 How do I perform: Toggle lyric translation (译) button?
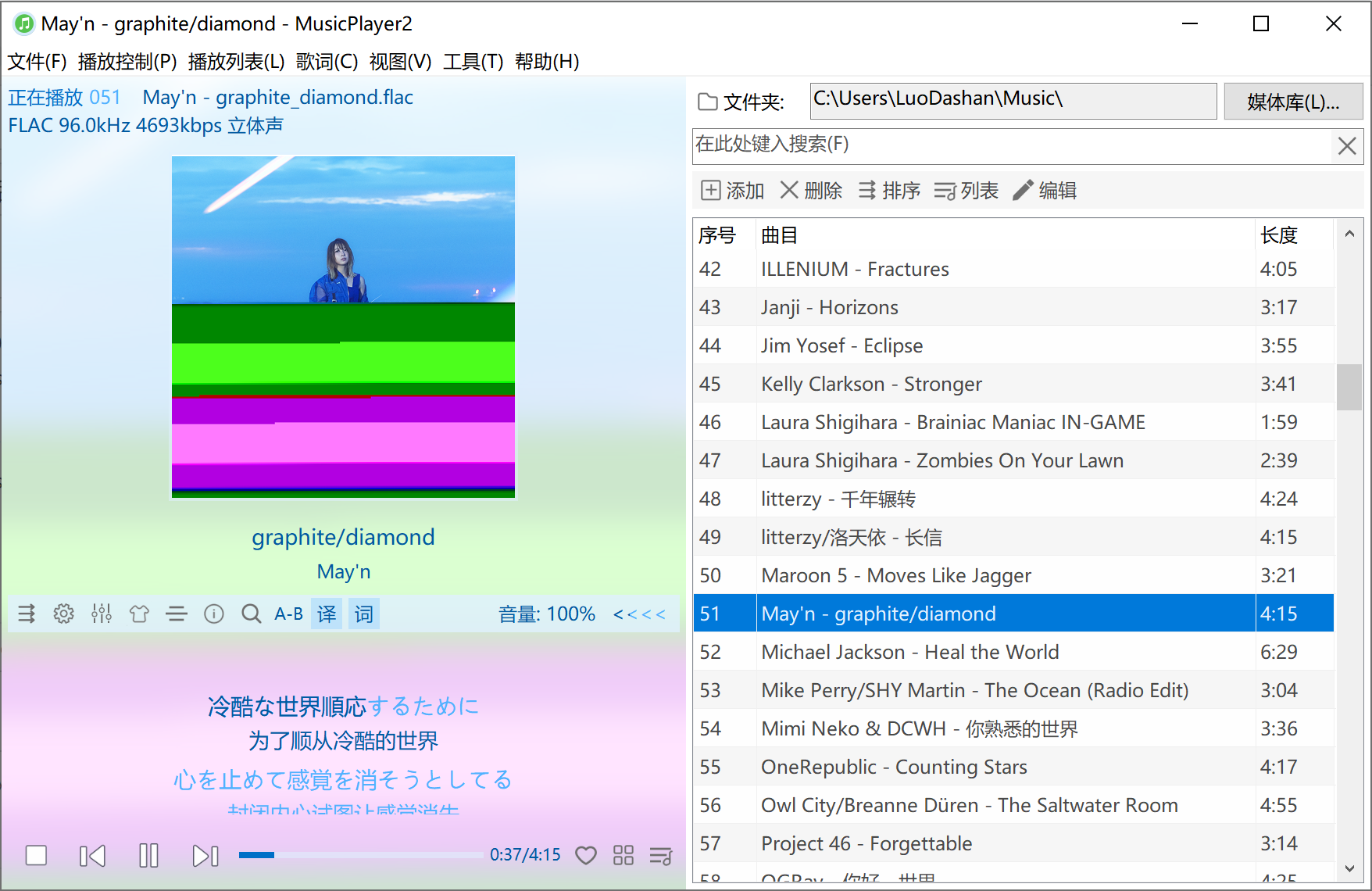327,614
